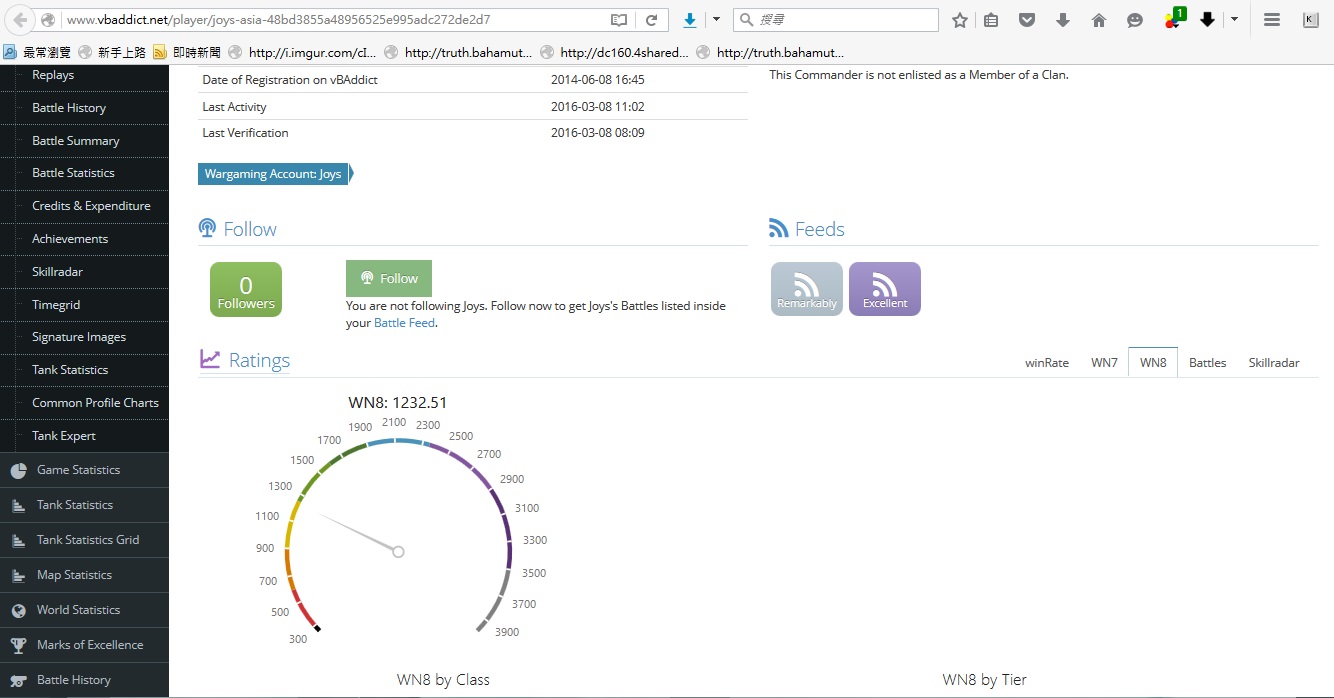Switch to the WN7 ratings tab

[x=1104, y=363]
